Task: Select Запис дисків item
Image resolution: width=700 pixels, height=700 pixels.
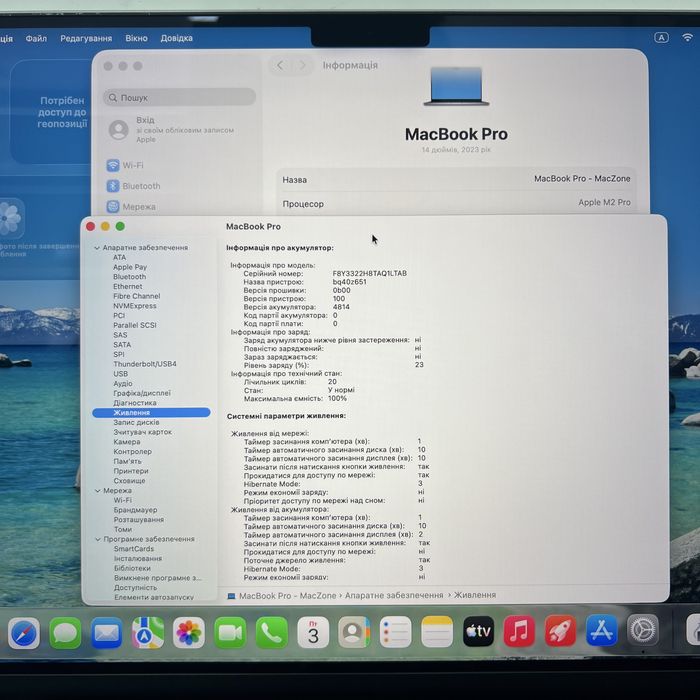Action: pyautogui.click(x=136, y=422)
